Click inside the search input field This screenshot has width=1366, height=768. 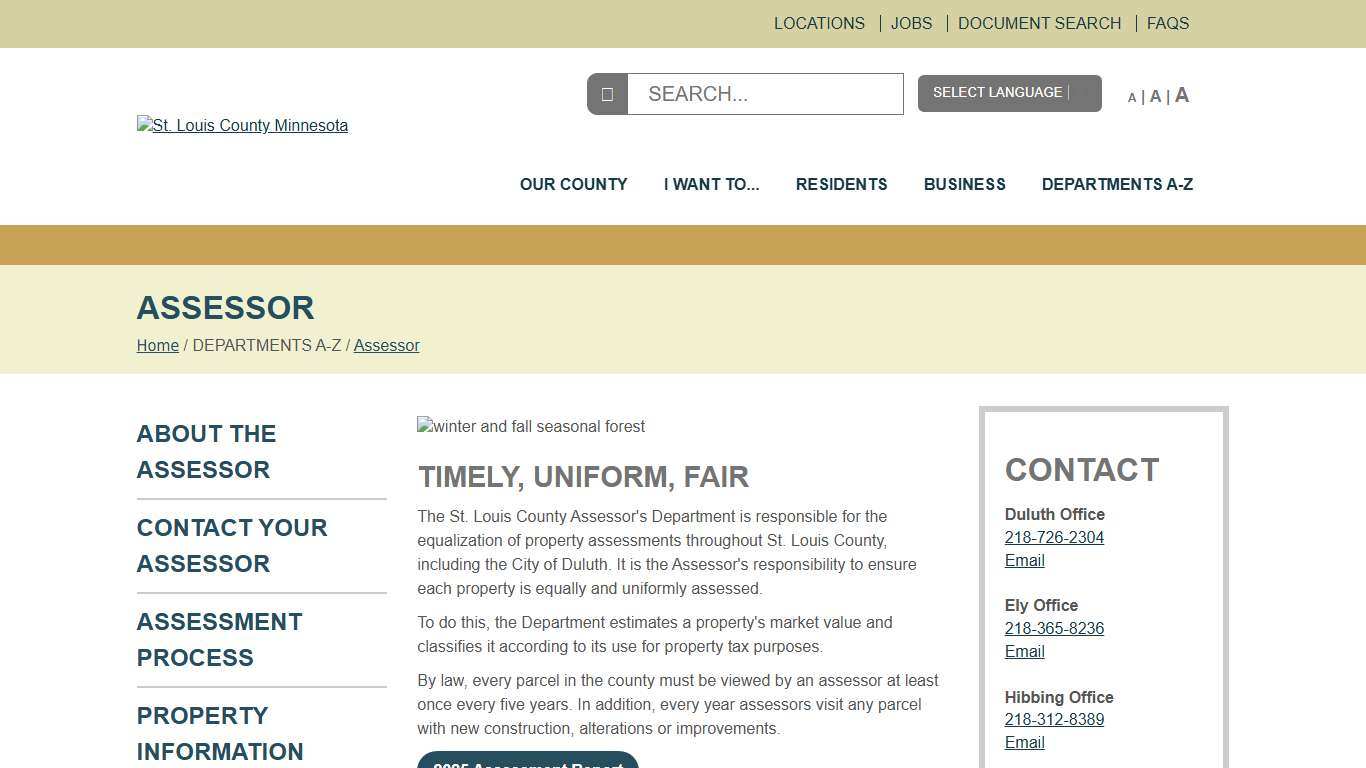tap(765, 93)
